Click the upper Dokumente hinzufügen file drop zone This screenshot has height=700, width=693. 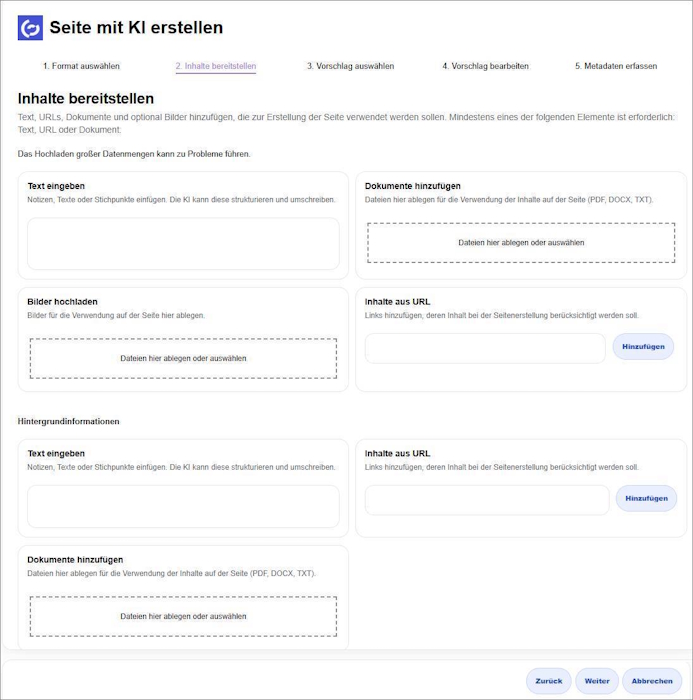[x=521, y=243]
